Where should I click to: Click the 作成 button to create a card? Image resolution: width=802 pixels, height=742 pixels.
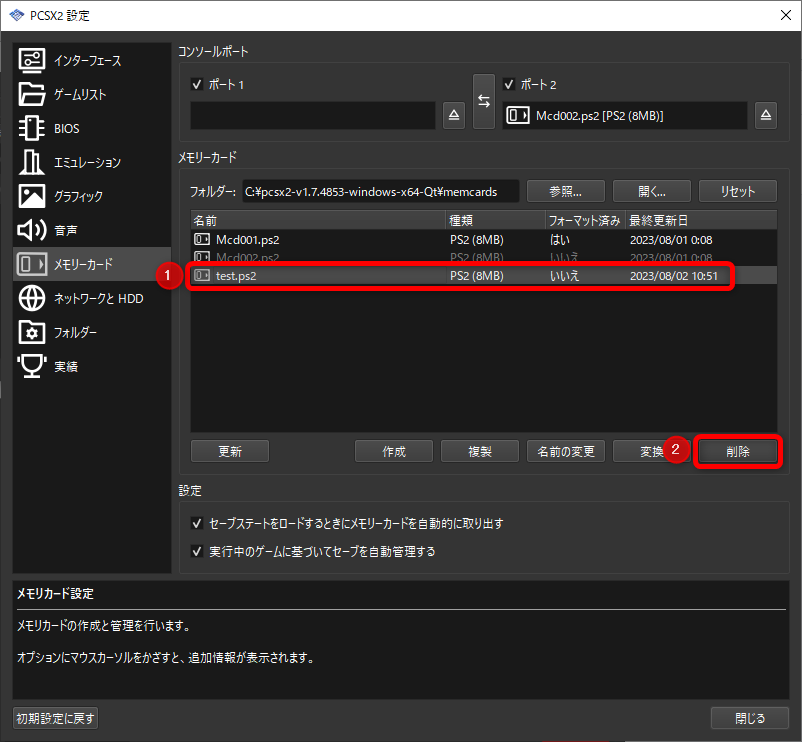click(393, 451)
